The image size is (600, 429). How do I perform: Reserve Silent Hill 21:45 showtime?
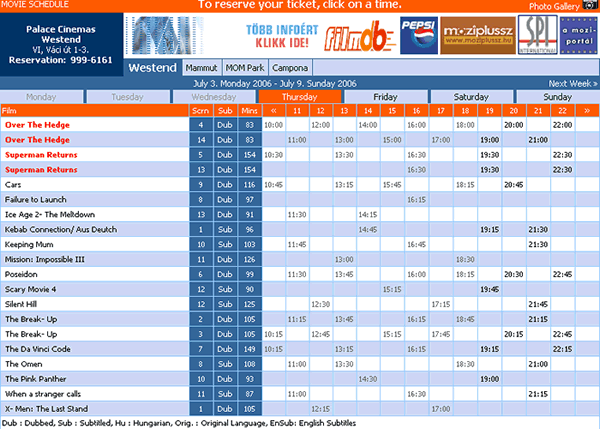click(538, 304)
